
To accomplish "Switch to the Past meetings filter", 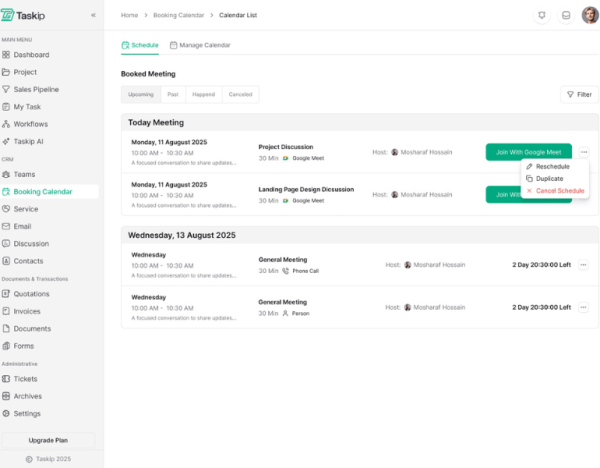I will [173, 94].
